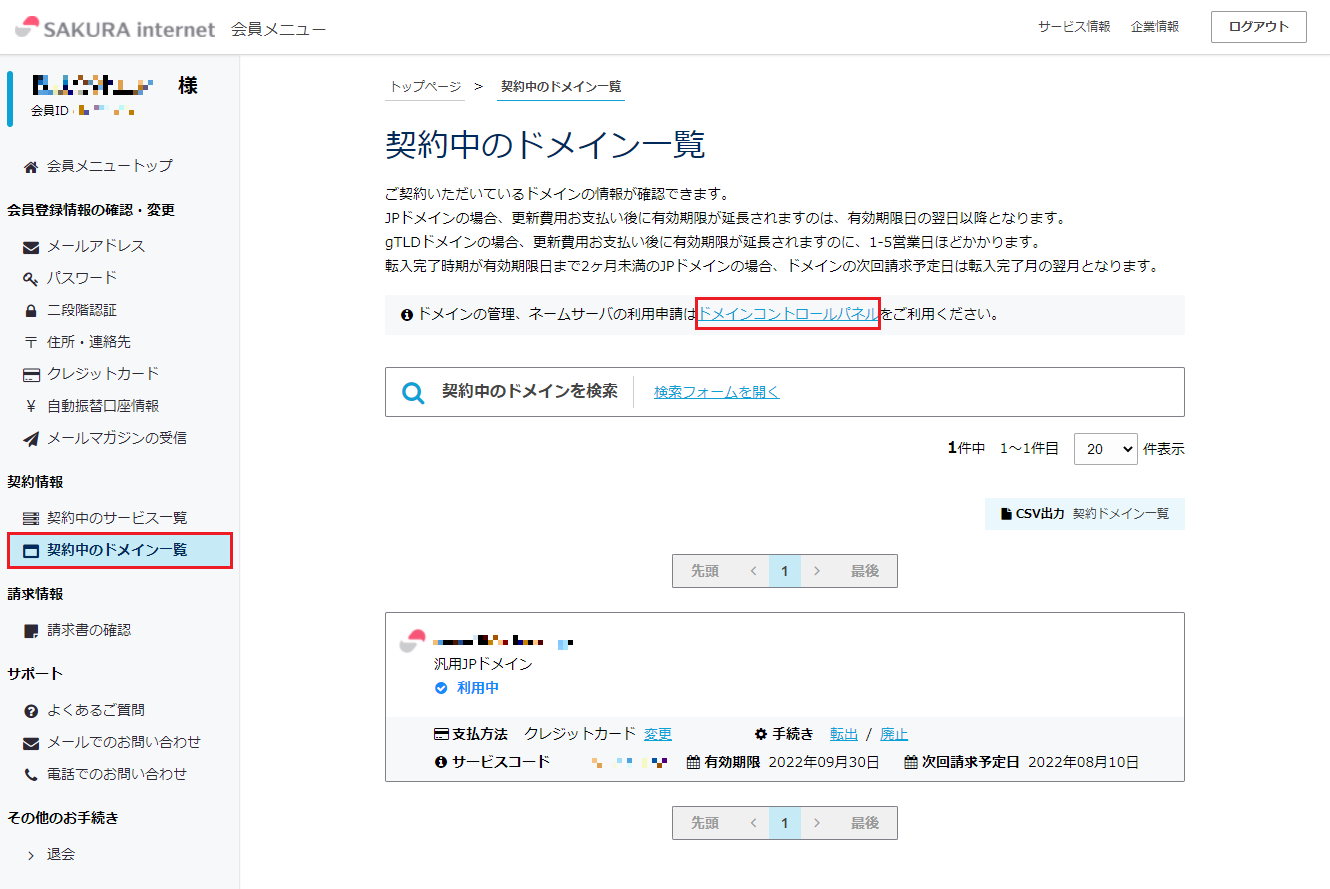
Task: Click the paper plane icon for メールマガジンの受信
Action: [31, 438]
